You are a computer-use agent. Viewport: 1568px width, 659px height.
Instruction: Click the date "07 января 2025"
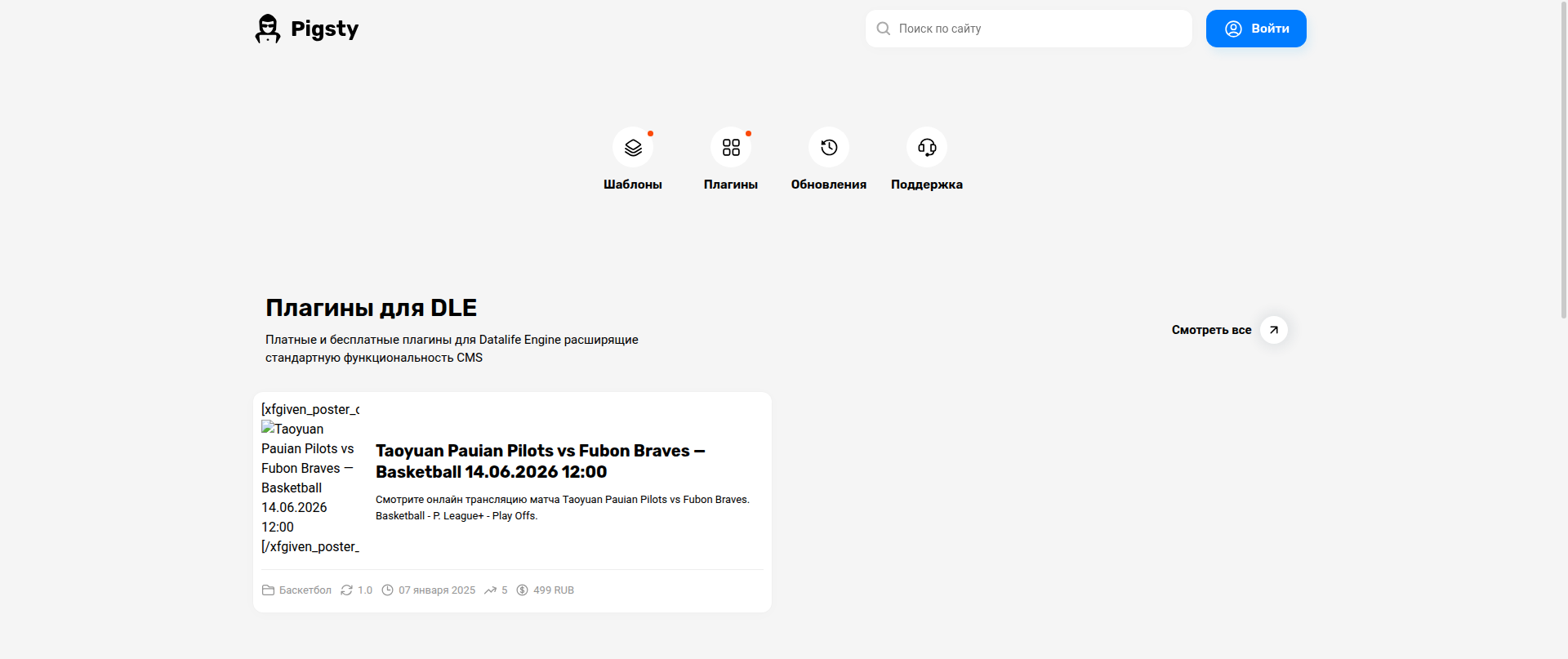coord(437,590)
